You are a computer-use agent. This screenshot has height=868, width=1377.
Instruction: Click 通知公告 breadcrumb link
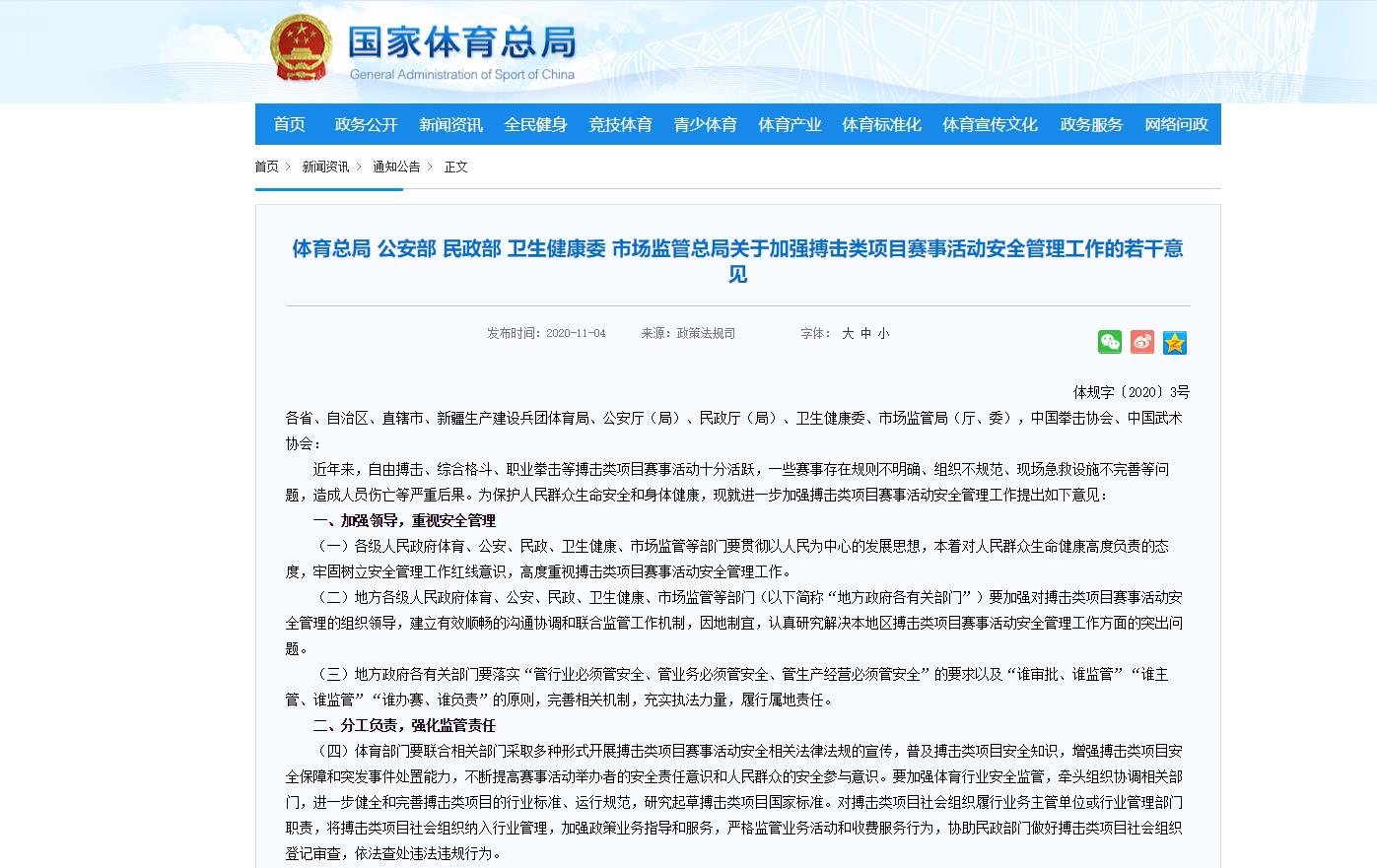(x=396, y=167)
